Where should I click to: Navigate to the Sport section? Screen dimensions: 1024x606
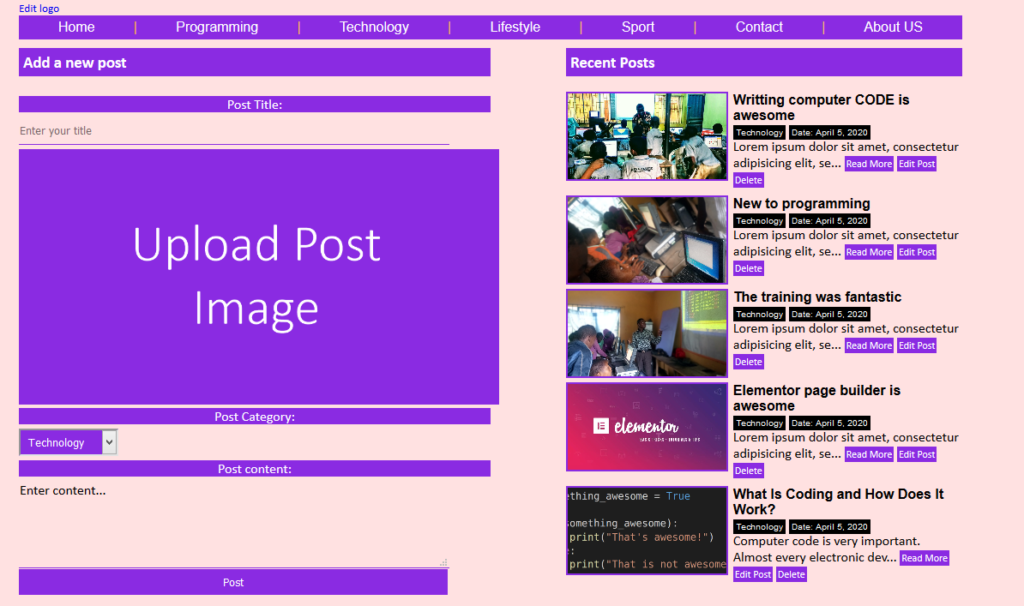click(637, 27)
